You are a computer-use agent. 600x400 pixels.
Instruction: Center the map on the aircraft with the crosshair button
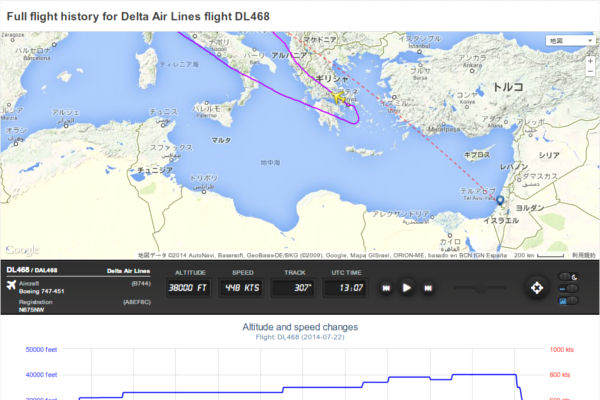click(536, 288)
